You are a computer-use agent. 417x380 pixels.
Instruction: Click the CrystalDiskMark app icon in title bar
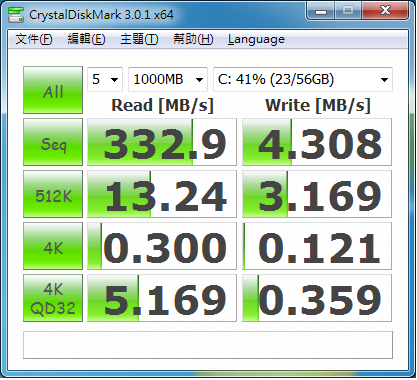(16, 14)
